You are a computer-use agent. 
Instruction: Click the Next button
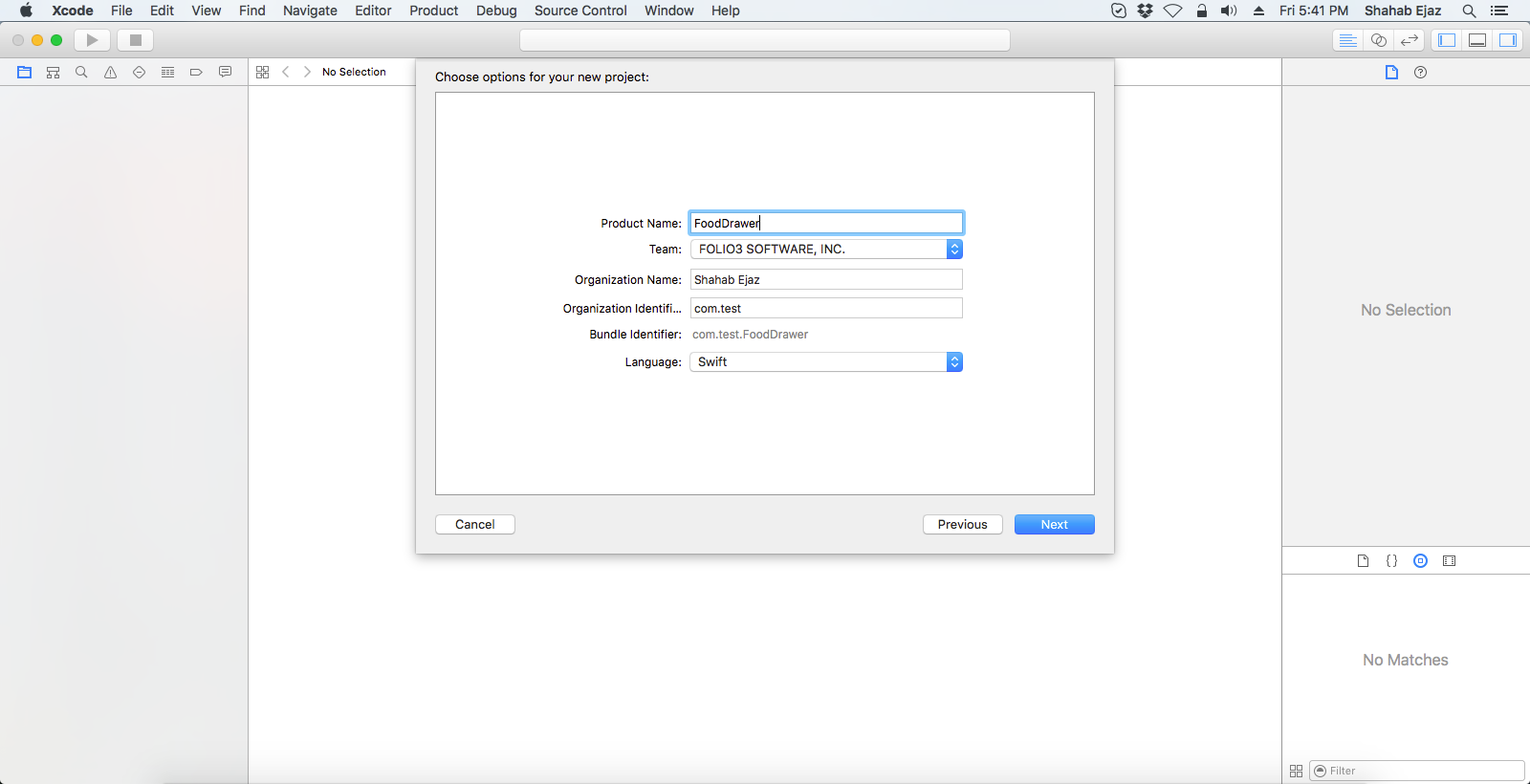[1055, 525]
